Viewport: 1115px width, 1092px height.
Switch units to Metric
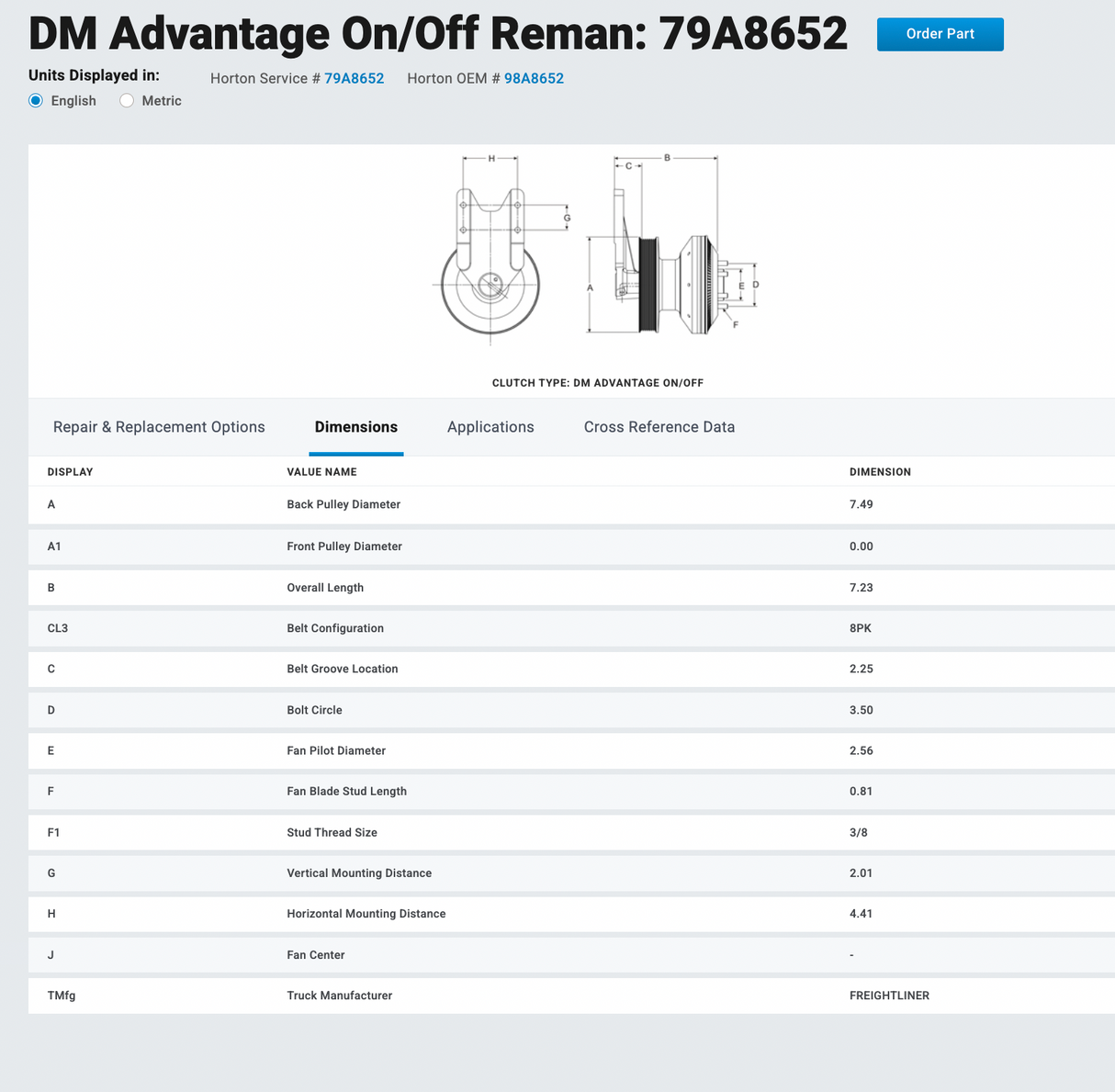point(127,101)
